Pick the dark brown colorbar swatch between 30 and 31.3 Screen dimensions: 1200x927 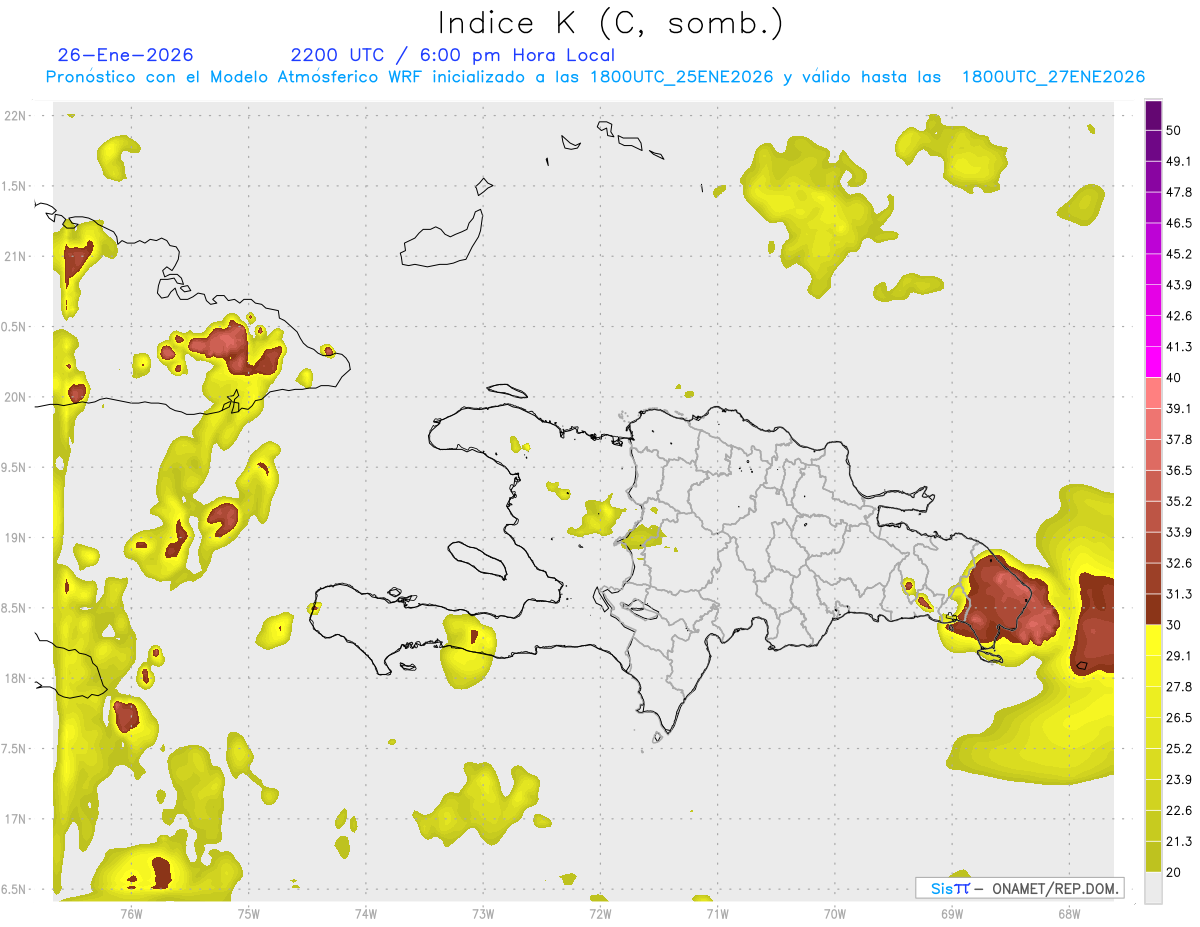pyautogui.click(x=1153, y=610)
